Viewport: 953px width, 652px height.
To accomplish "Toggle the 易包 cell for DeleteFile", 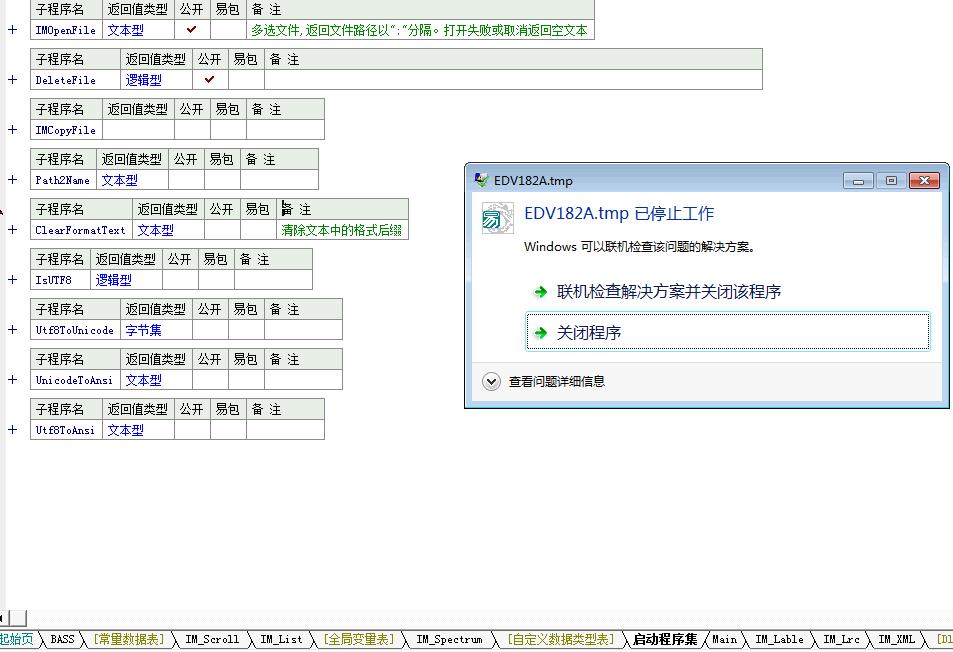I will [246, 80].
